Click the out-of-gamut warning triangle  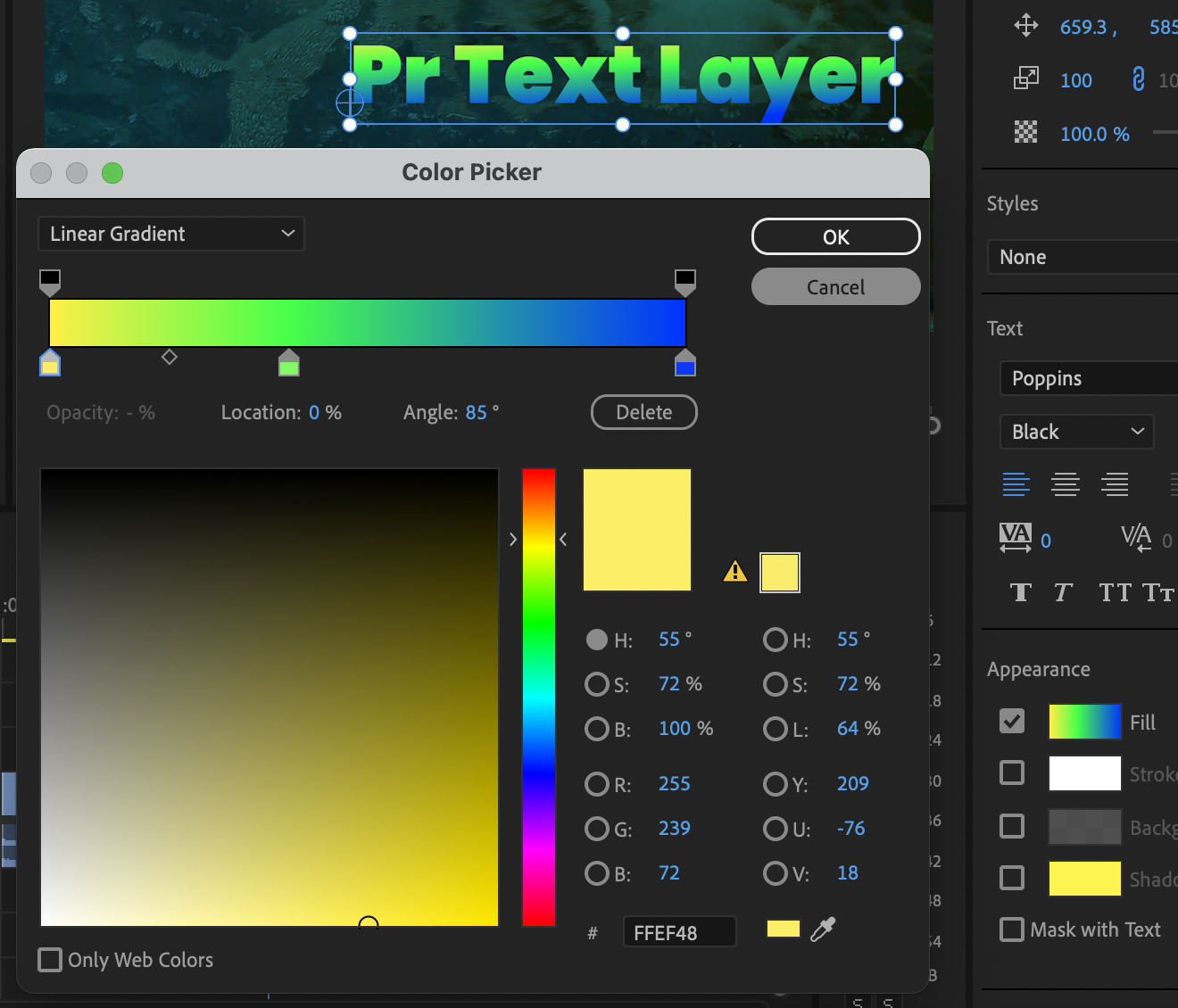[734, 572]
